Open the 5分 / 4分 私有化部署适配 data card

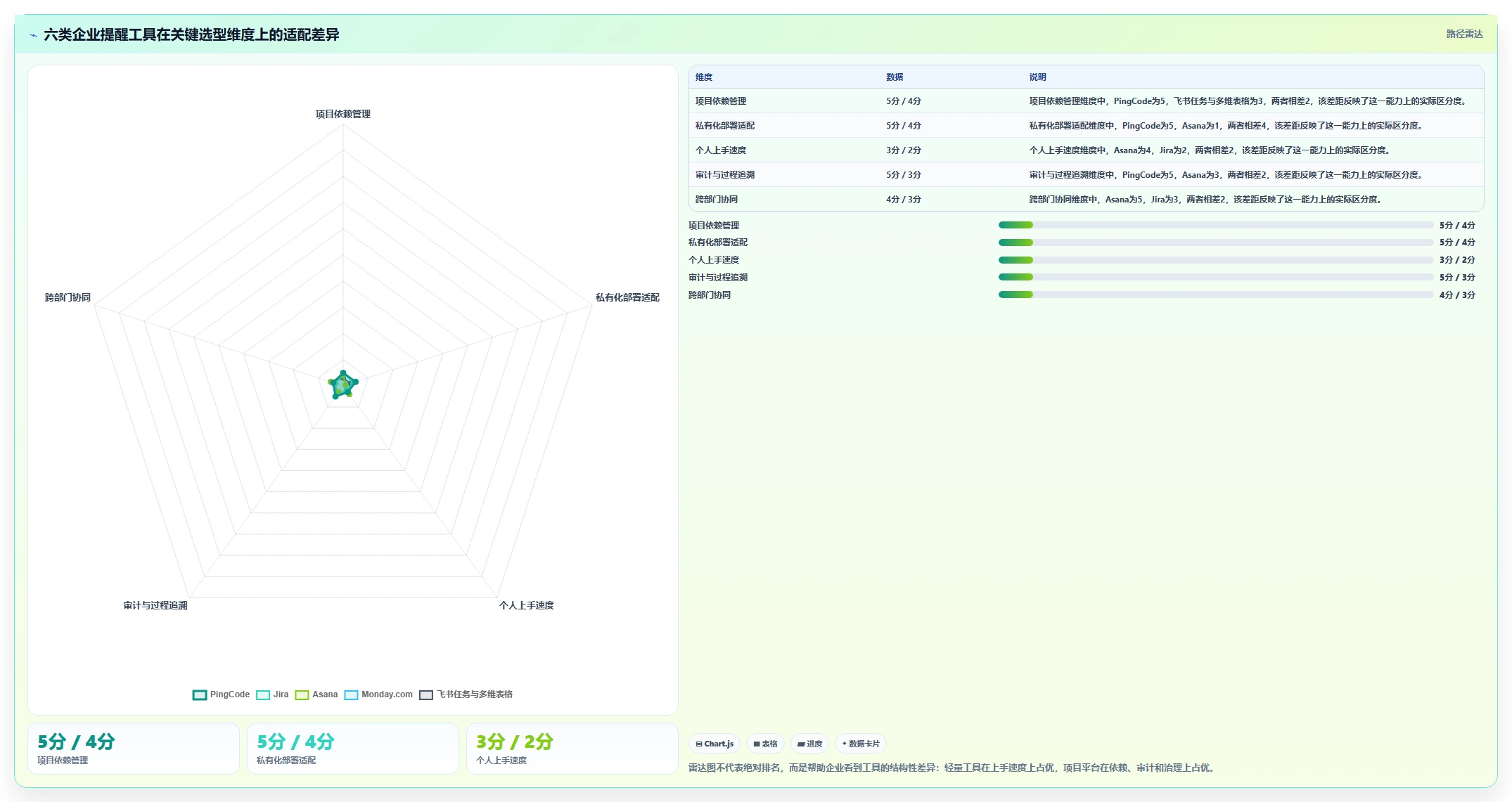click(353, 749)
